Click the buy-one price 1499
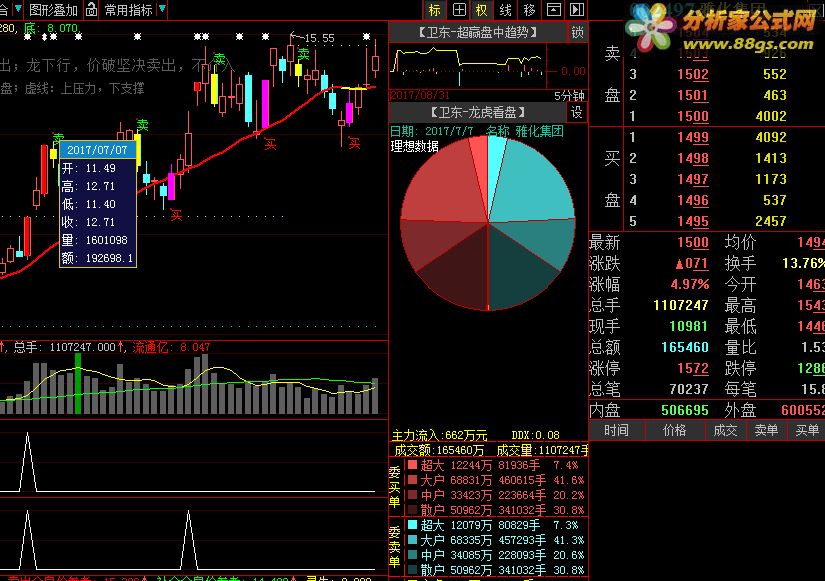Viewport: 825px width, 581px height. pyautogui.click(x=693, y=137)
